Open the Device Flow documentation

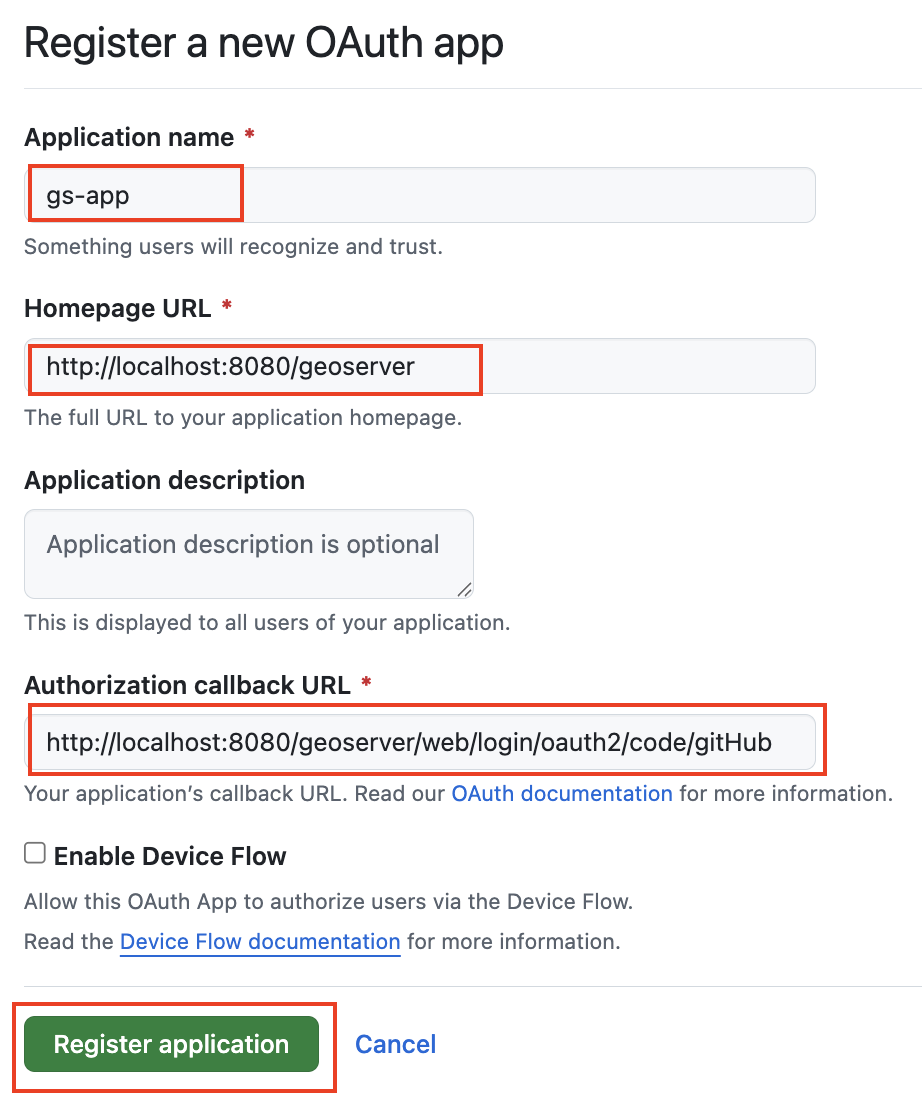click(259, 941)
